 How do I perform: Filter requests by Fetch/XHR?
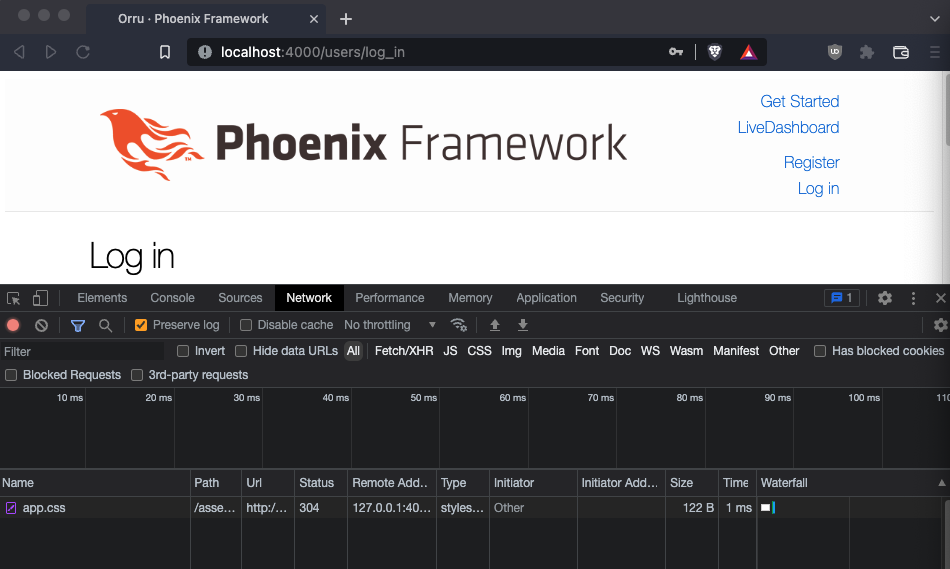(404, 351)
